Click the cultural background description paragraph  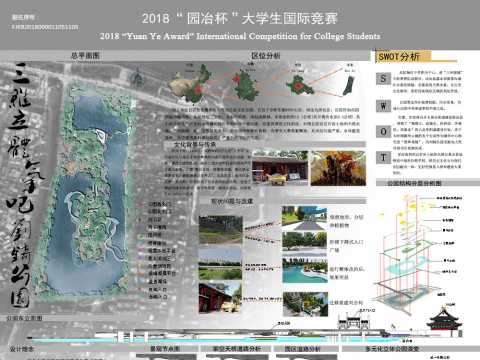pyautogui.click(x=207, y=172)
